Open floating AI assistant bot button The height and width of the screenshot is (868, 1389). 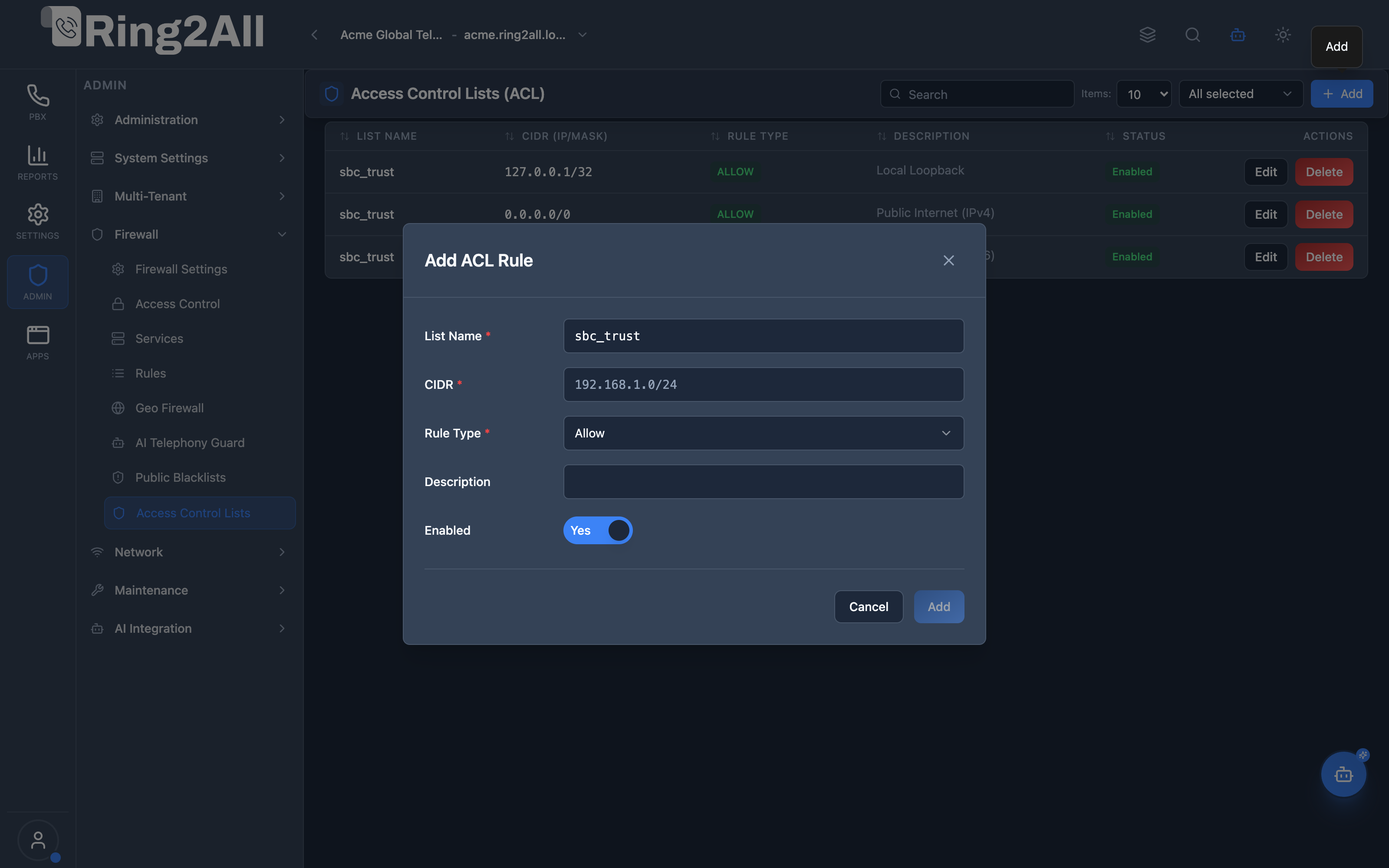pyautogui.click(x=1344, y=774)
